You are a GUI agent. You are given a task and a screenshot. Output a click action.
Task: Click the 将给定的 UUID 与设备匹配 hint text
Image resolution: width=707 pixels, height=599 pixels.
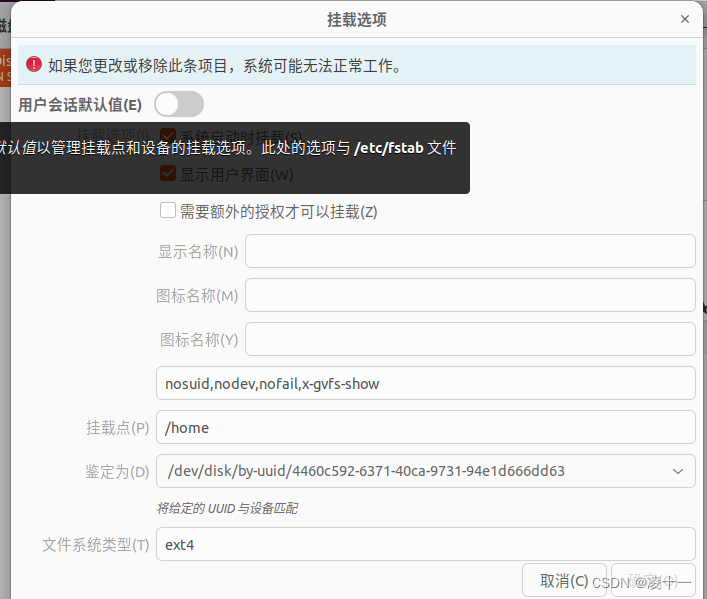coord(227,508)
